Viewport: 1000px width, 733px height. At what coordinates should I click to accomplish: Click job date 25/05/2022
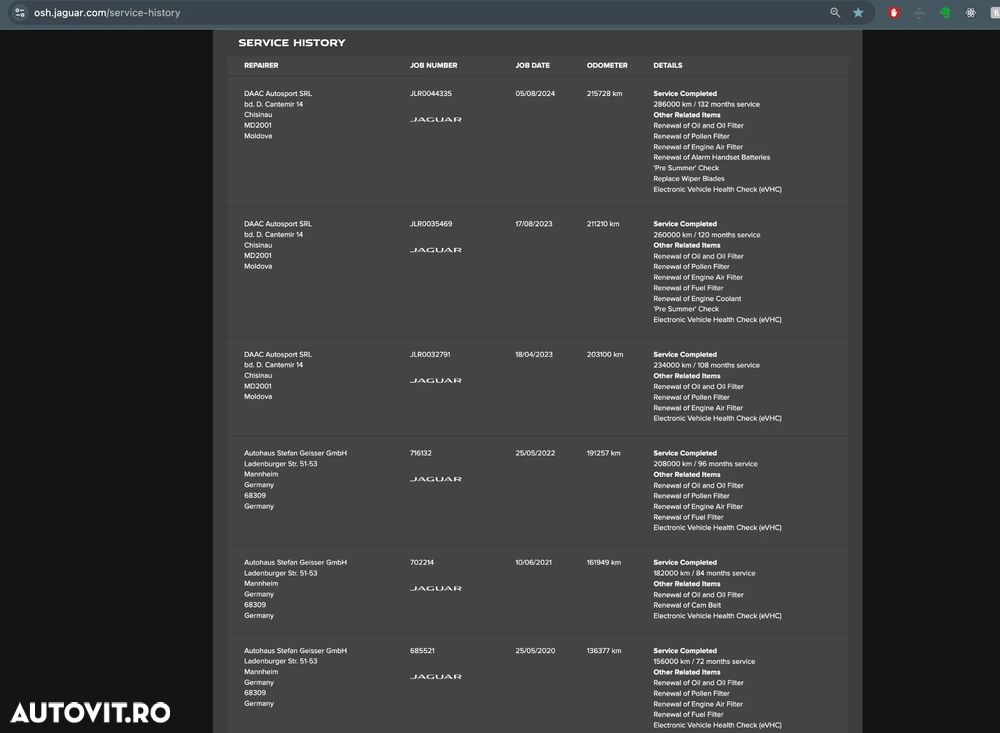535,453
